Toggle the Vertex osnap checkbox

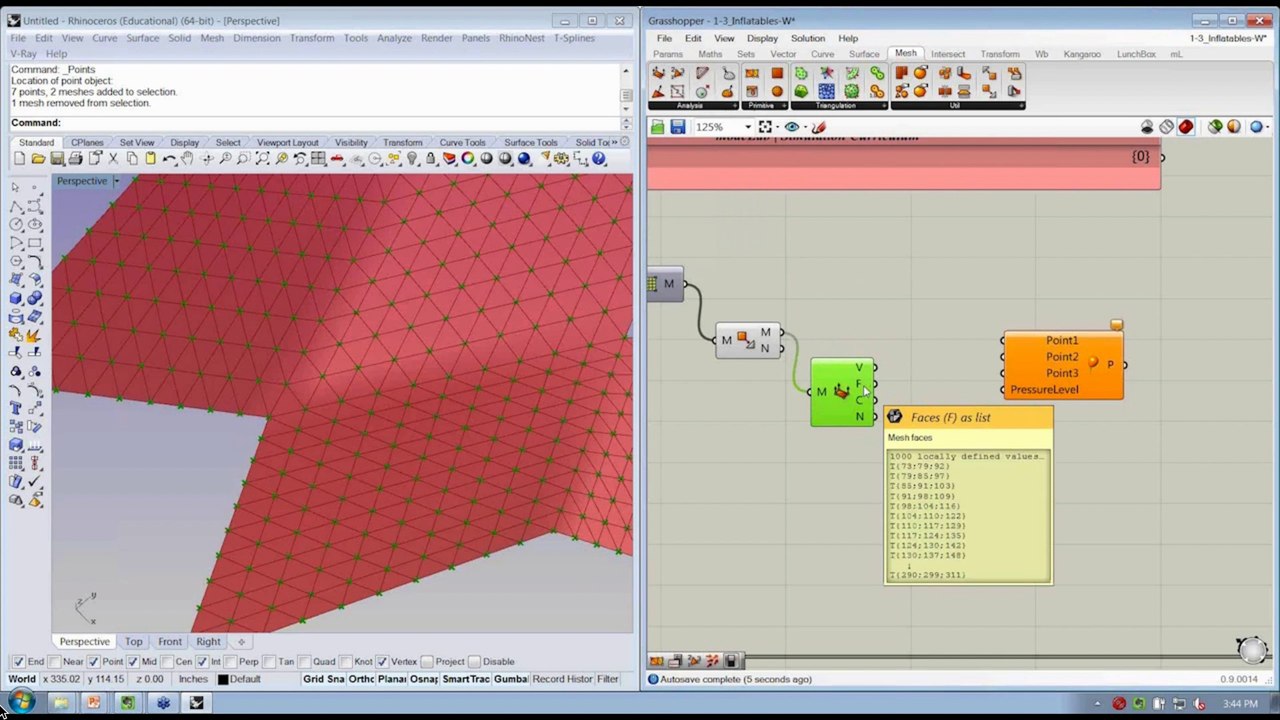click(380, 662)
